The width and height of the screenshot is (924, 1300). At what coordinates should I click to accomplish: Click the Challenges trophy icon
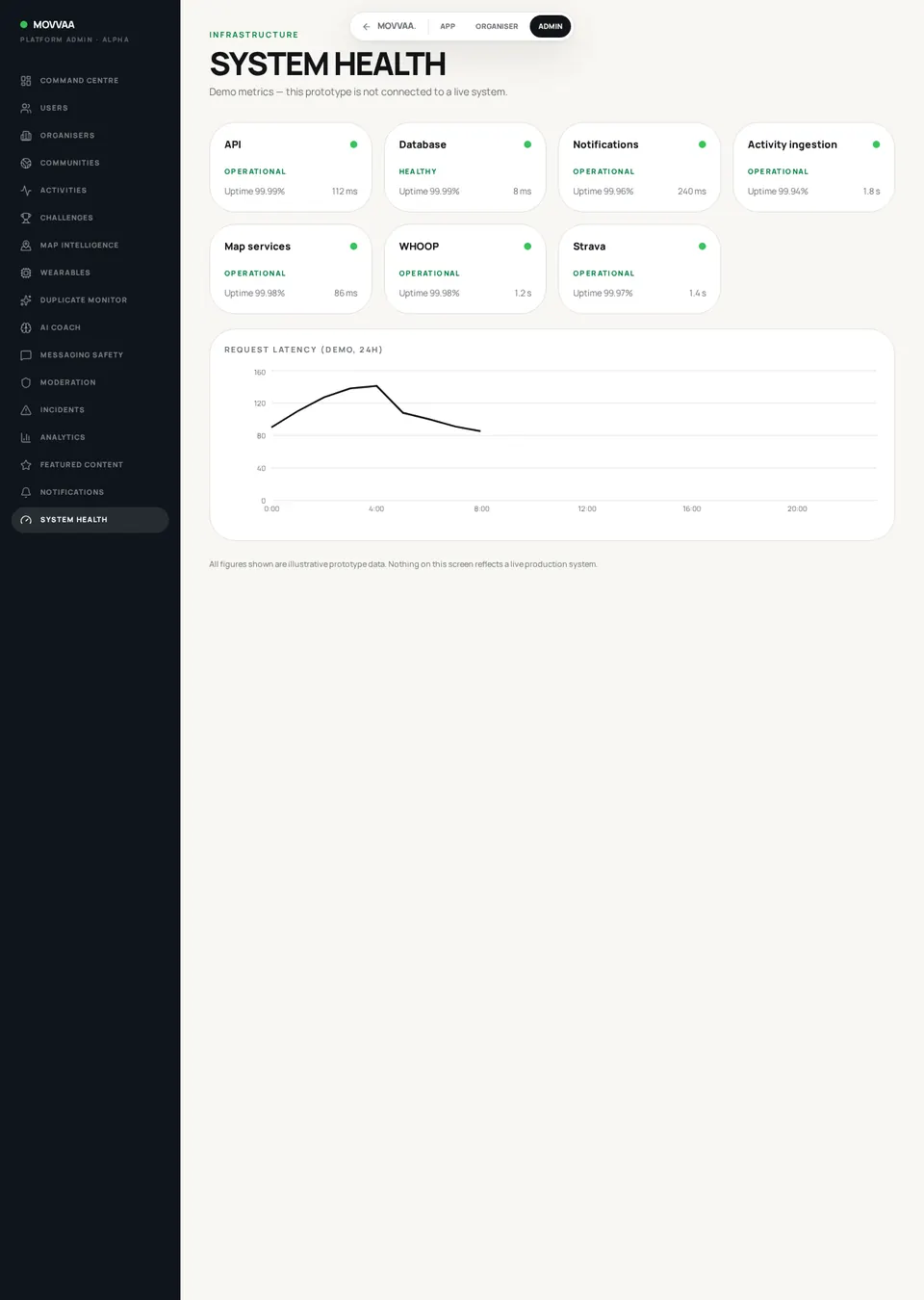[26, 218]
